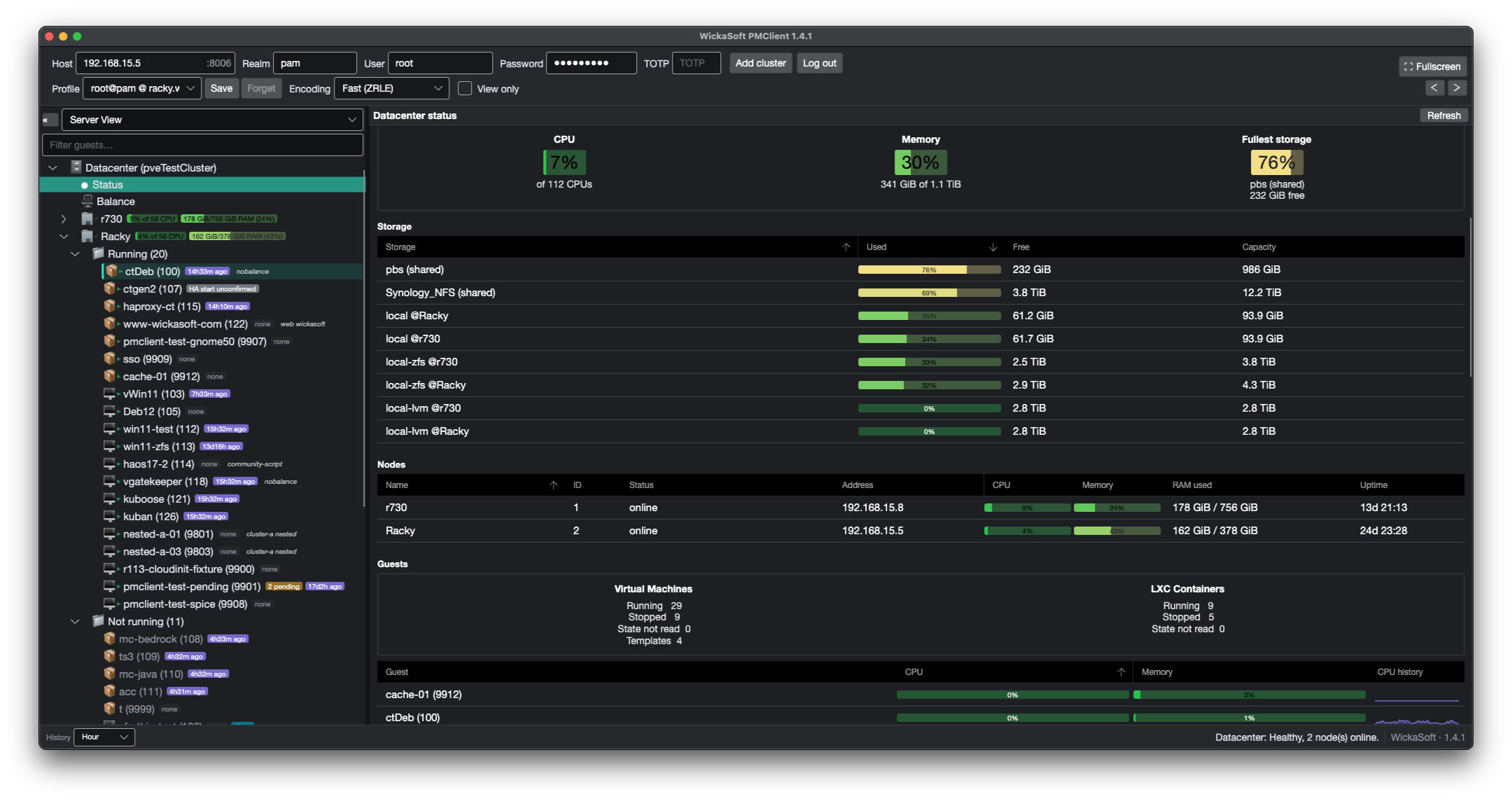1512x801 pixels.
Task: Sort storage by the Used column arrow
Action: [993, 247]
